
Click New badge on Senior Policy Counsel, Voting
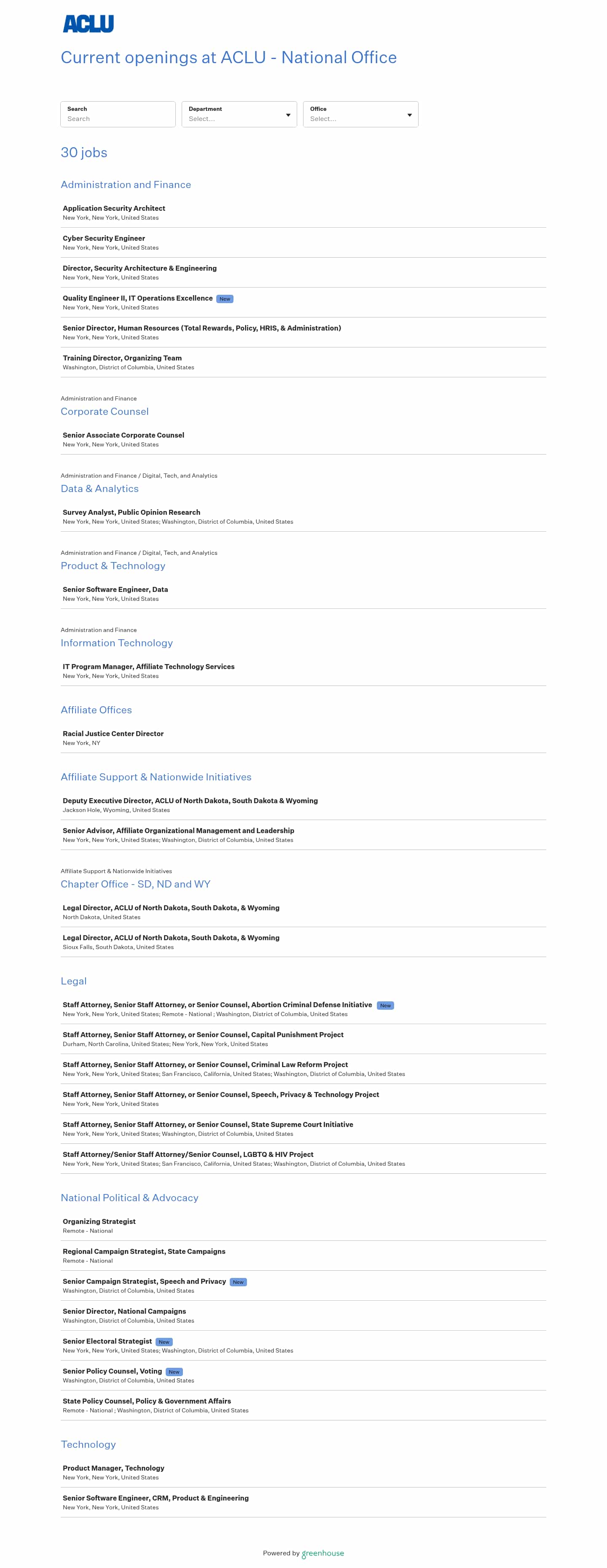(174, 1372)
